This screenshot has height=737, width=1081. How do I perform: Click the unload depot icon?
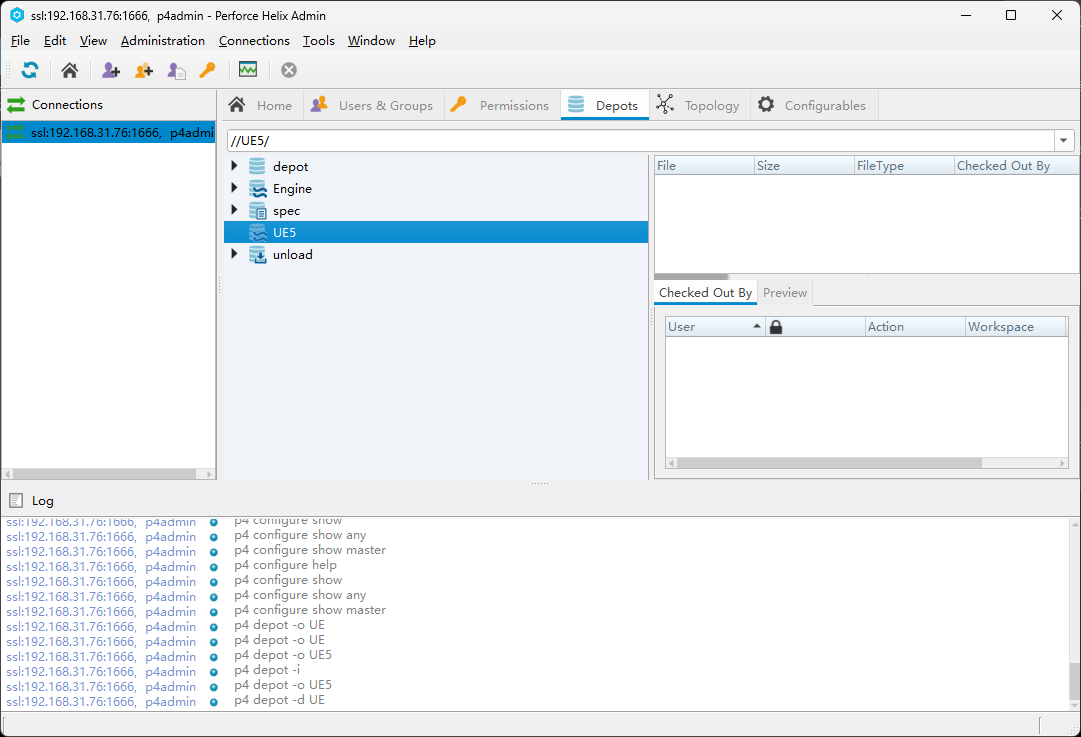pyautogui.click(x=257, y=254)
